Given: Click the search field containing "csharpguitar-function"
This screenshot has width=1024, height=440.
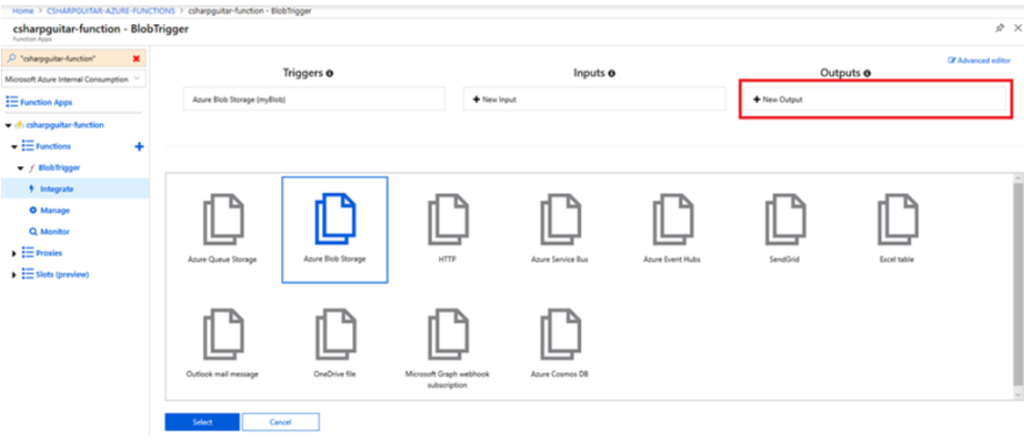Looking at the screenshot, I should point(74,59).
